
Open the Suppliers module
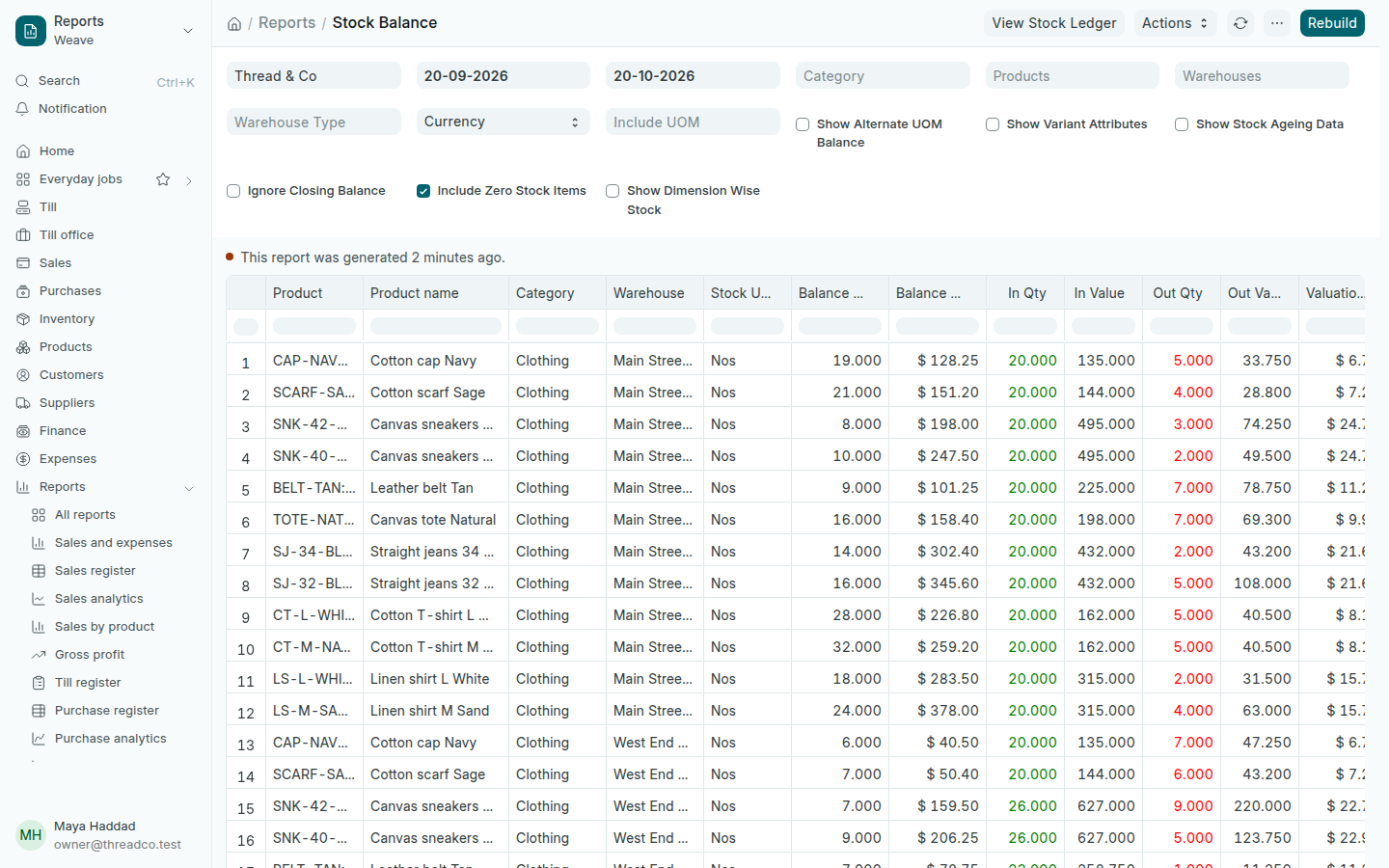click(x=105, y=403)
